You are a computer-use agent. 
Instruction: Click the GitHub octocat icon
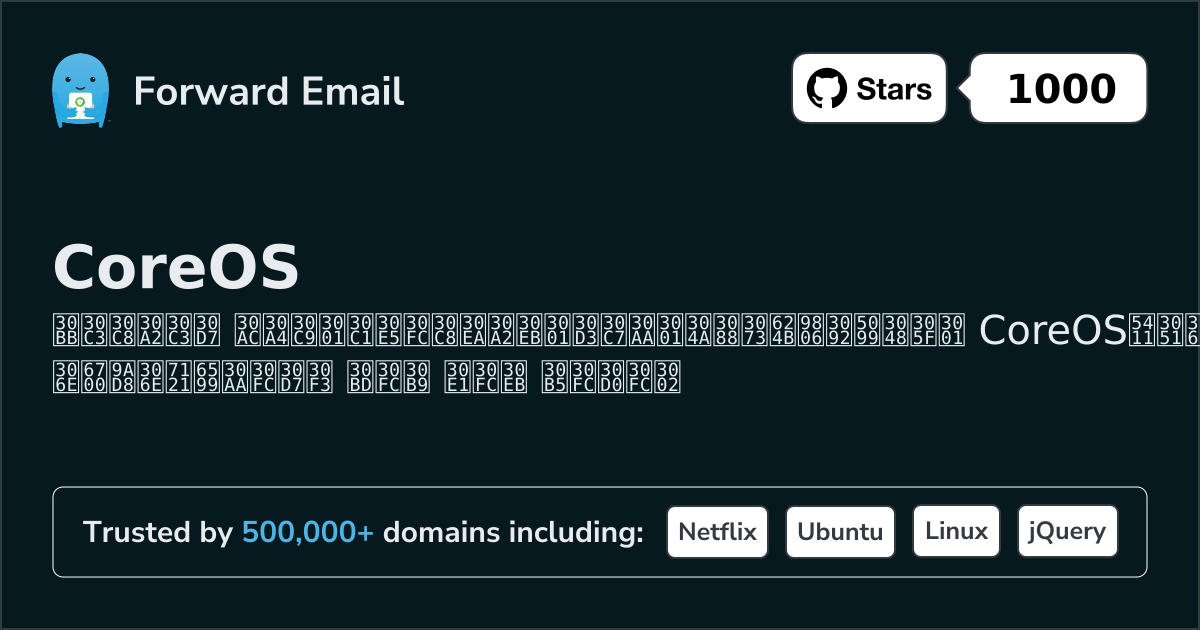point(827,89)
